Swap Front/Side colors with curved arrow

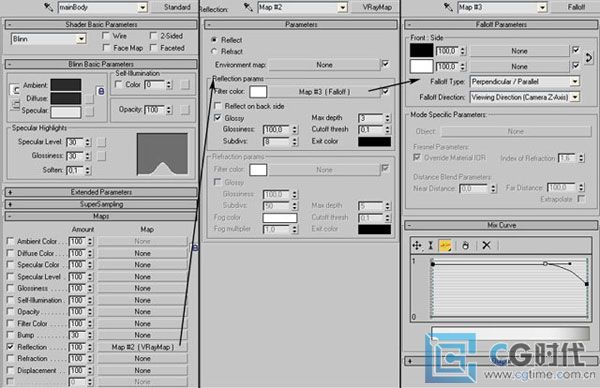(x=589, y=58)
